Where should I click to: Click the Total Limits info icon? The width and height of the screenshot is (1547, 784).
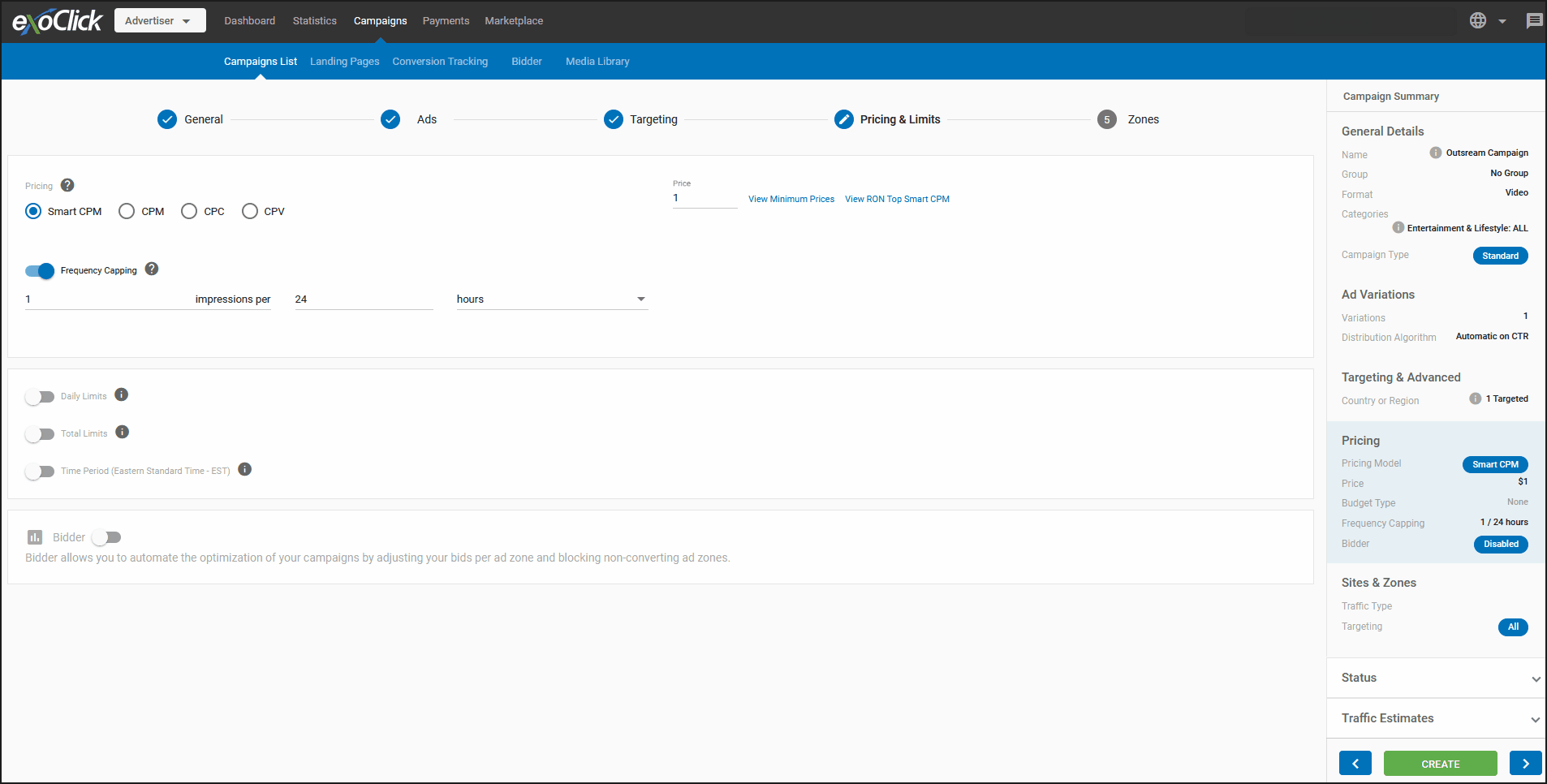tap(123, 433)
